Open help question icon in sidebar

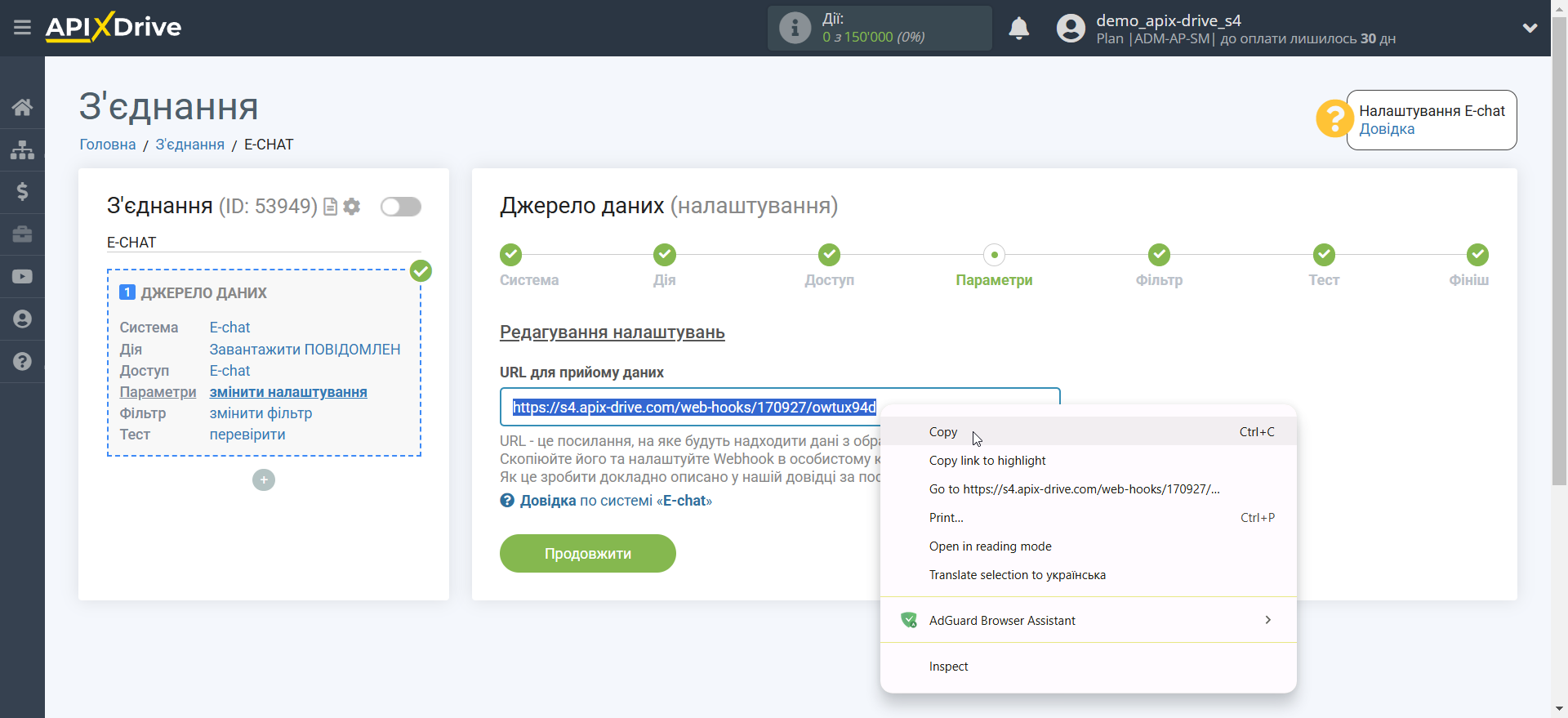click(22, 362)
